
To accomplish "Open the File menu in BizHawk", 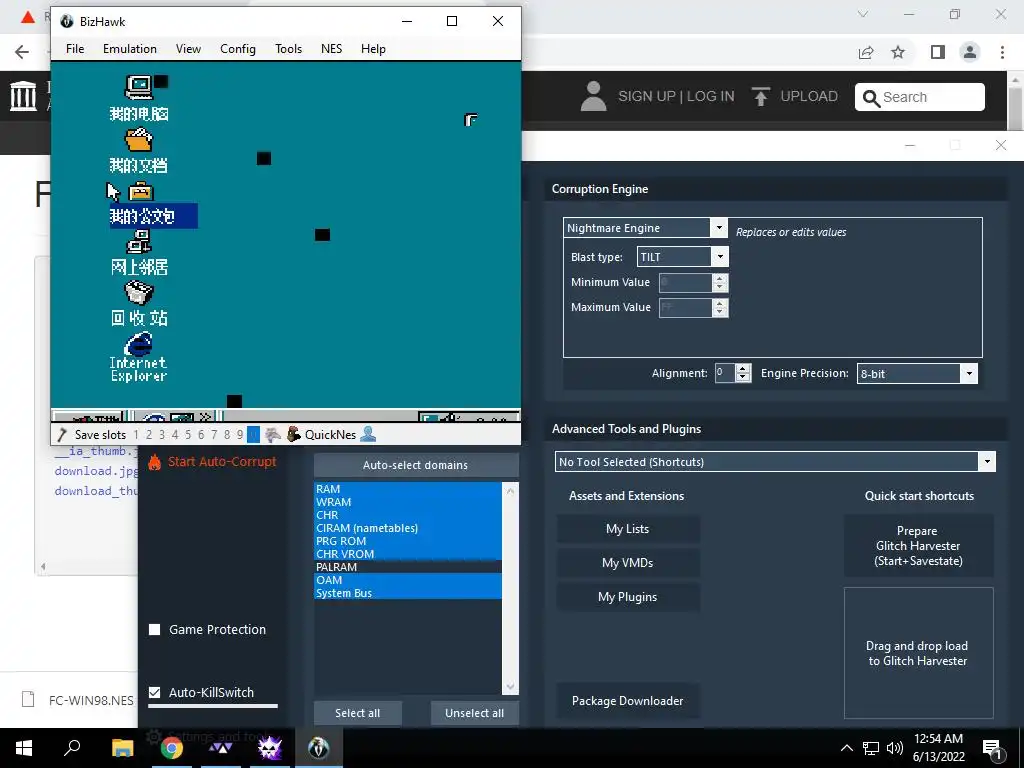I will [x=75, y=49].
